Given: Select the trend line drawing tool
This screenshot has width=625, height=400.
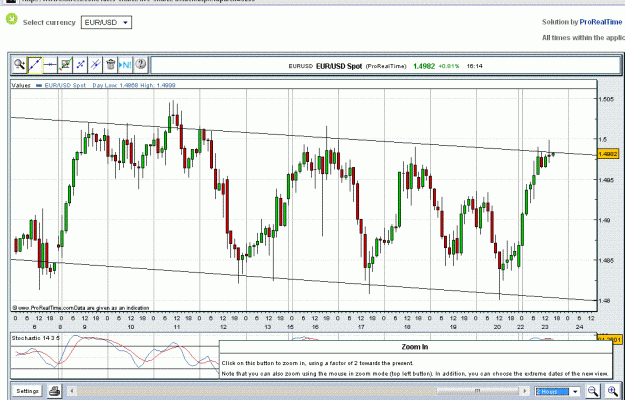Looking at the screenshot, I should [x=35, y=65].
